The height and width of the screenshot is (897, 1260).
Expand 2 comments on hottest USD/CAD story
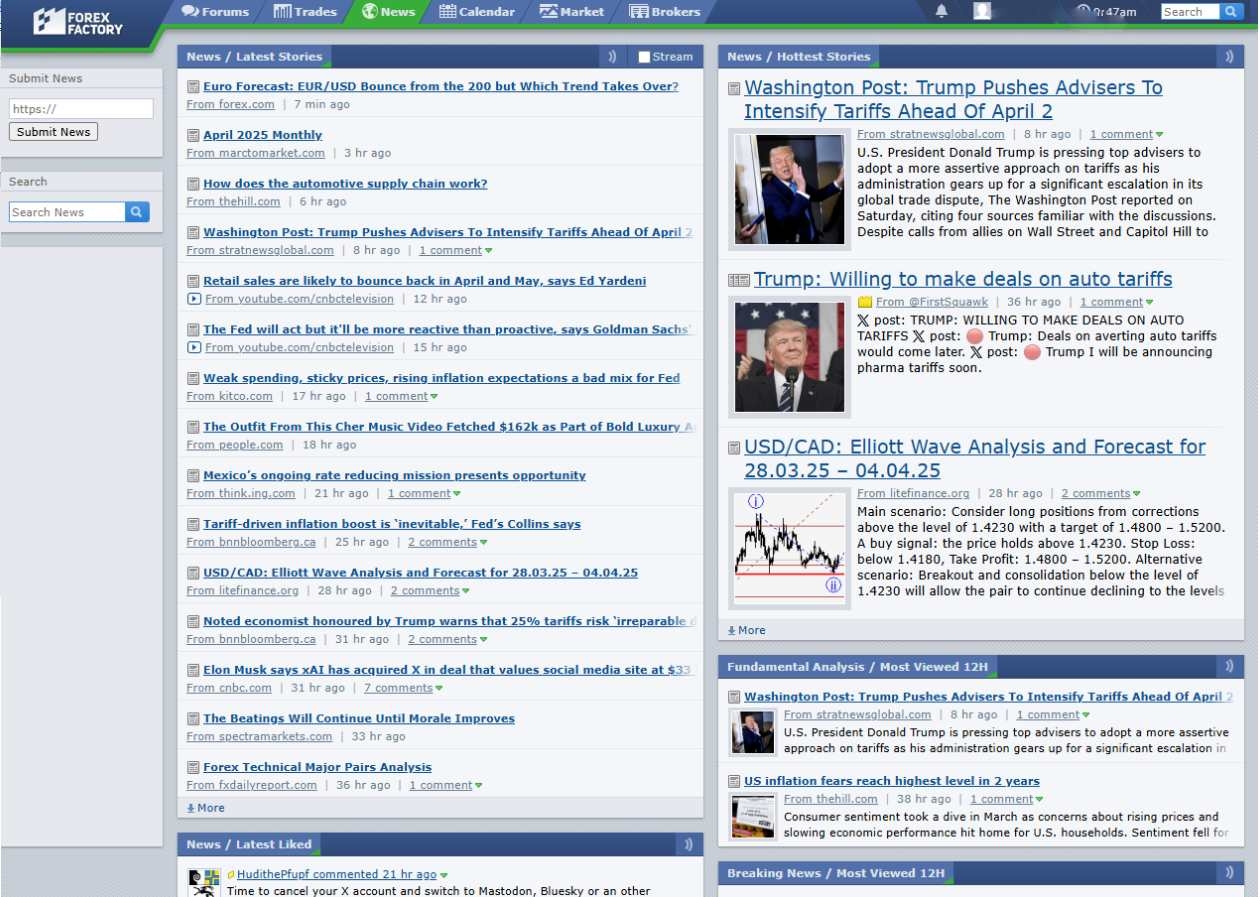[1136, 494]
